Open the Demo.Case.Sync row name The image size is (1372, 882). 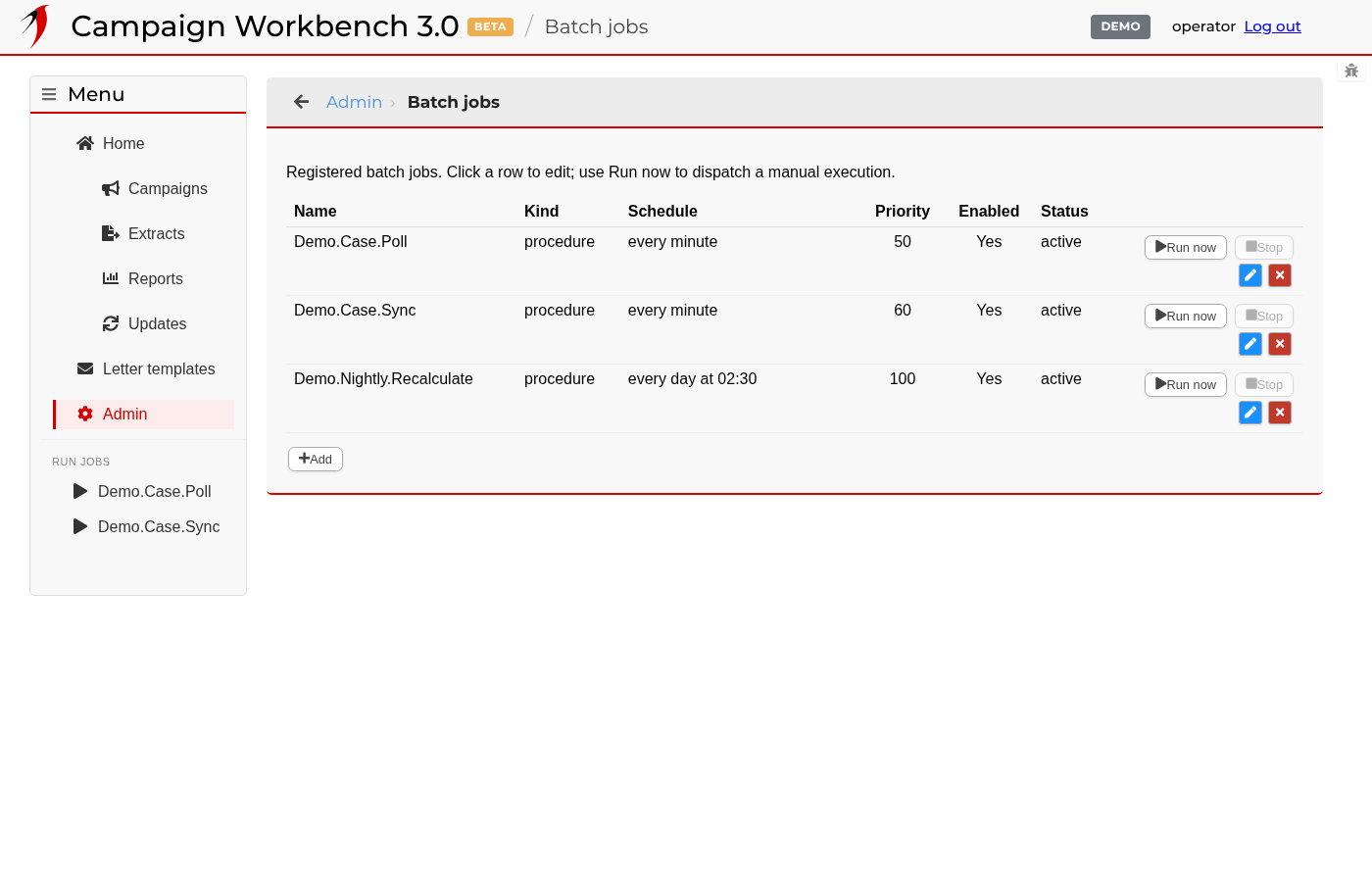click(x=355, y=311)
